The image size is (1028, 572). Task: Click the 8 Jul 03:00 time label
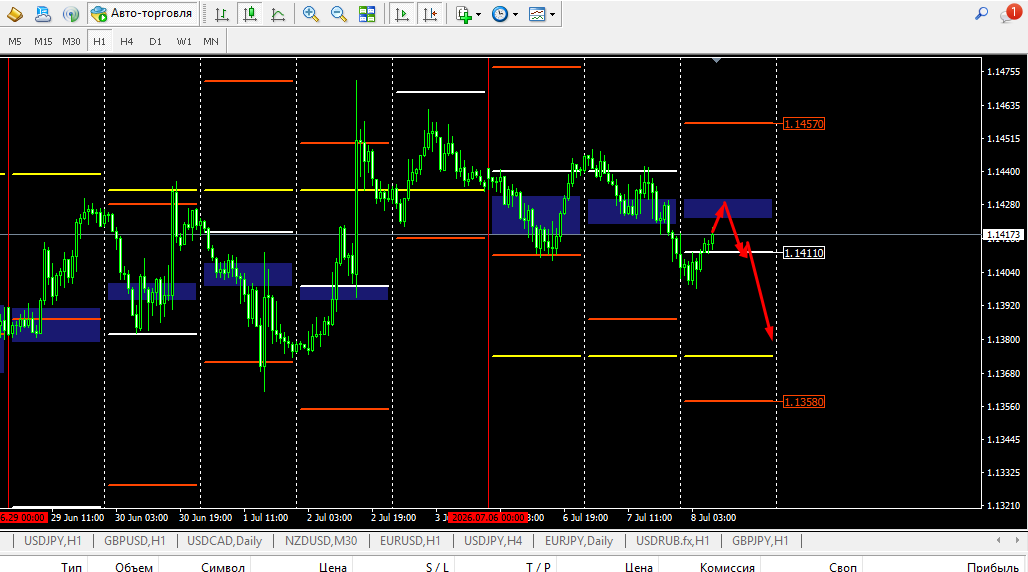(x=713, y=518)
